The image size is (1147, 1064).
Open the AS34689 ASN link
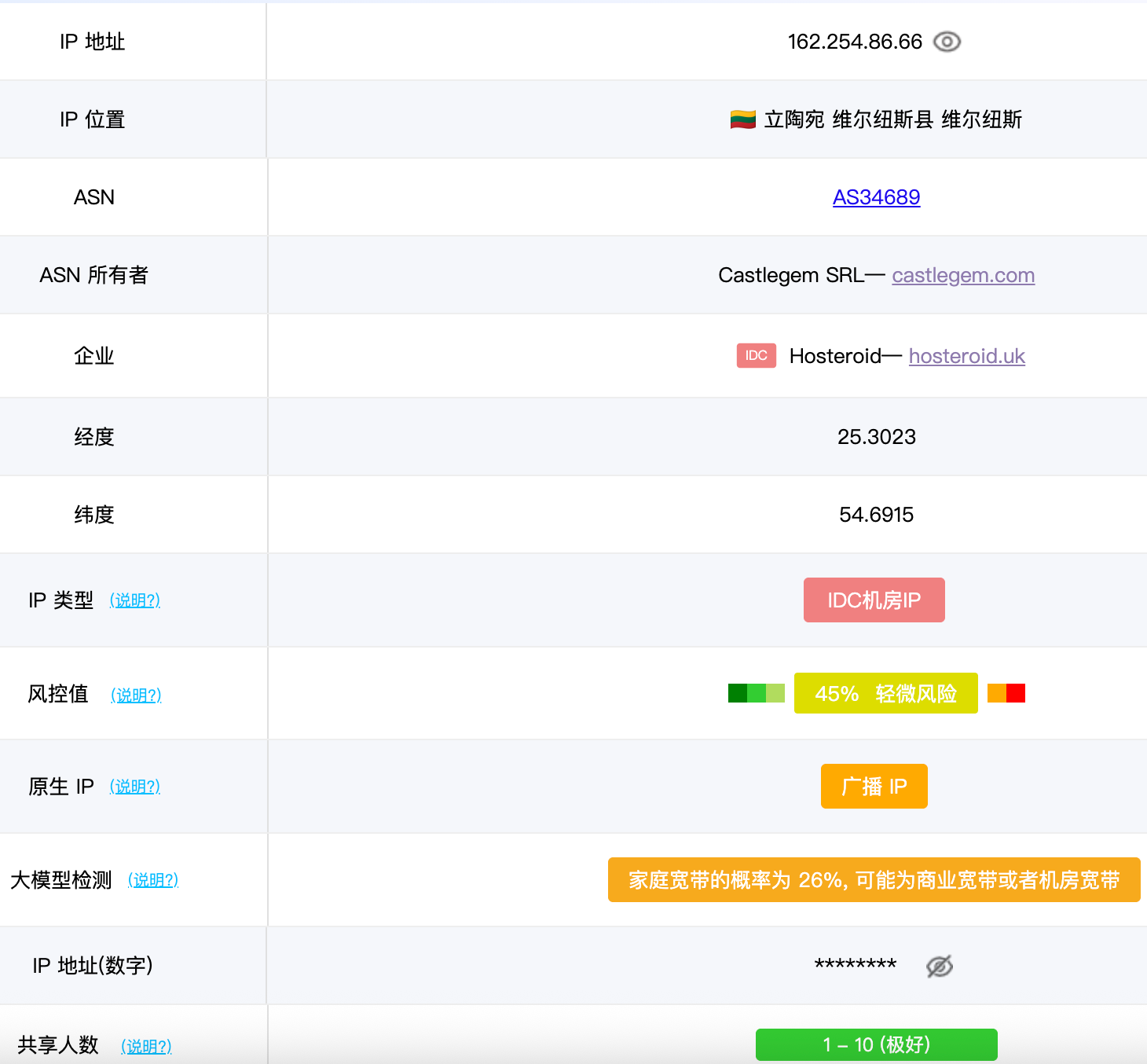tap(876, 197)
